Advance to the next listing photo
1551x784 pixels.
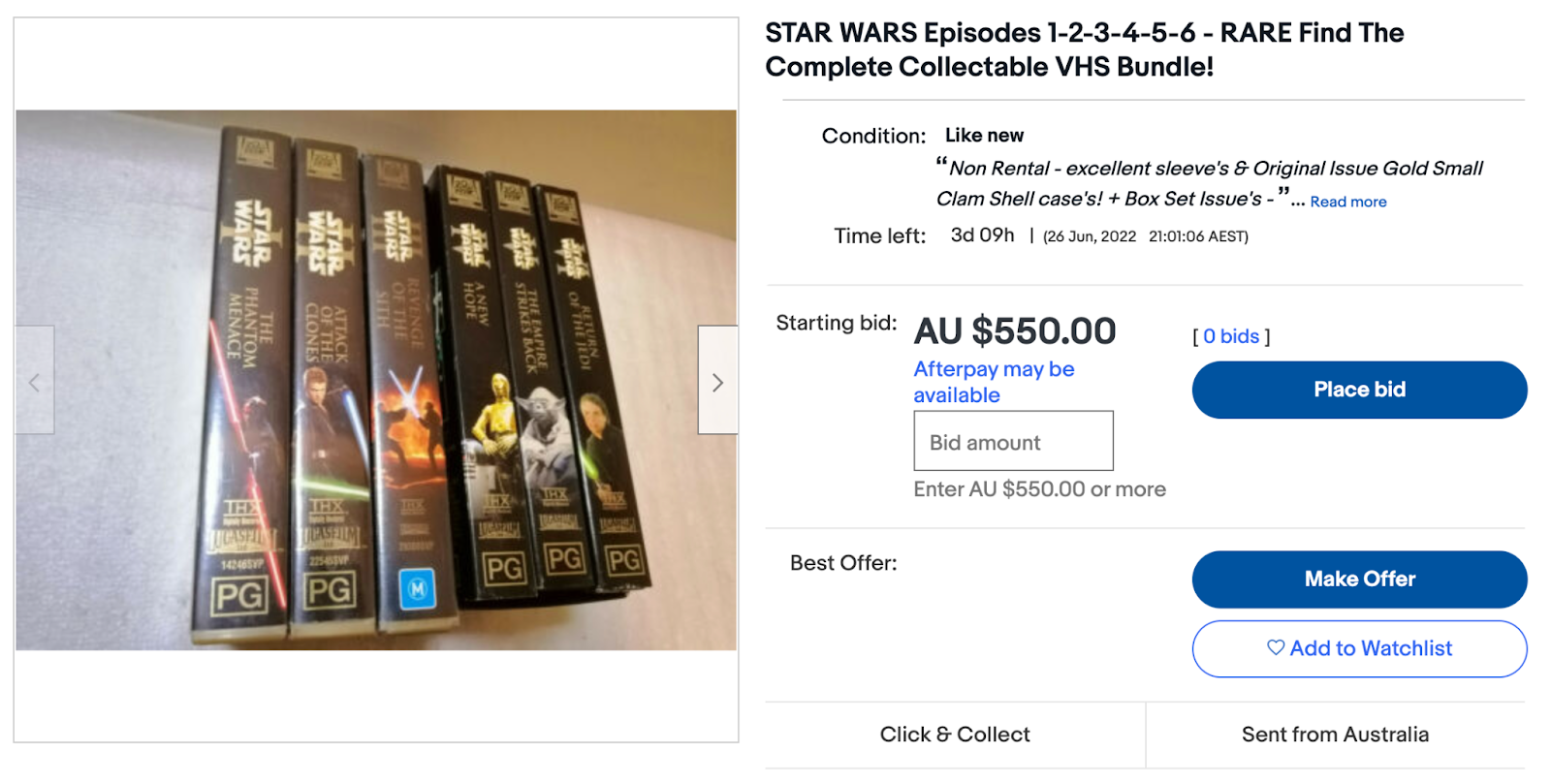pos(717,381)
